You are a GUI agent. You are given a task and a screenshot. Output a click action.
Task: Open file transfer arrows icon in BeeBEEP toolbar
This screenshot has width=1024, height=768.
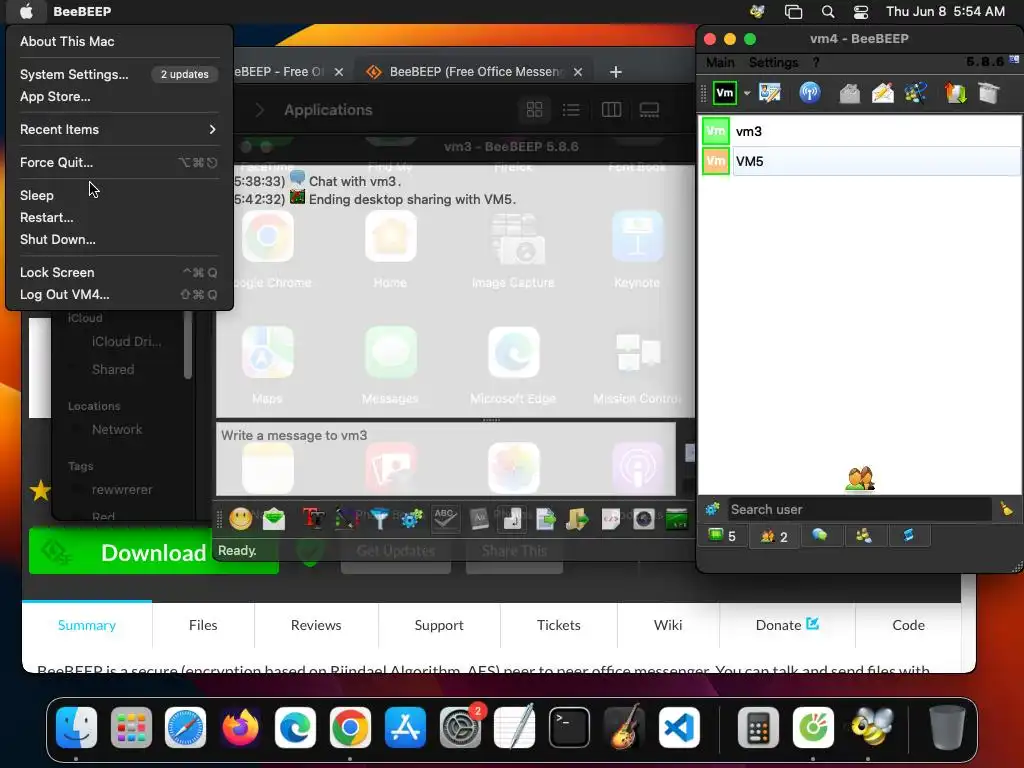coord(955,93)
